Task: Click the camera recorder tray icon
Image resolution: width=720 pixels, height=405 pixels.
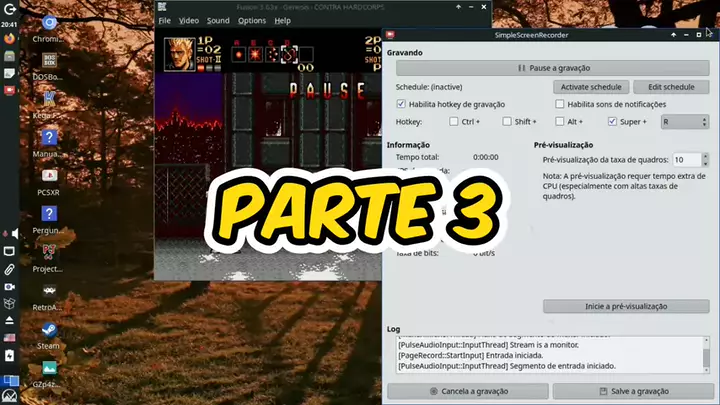Action: tap(9, 287)
